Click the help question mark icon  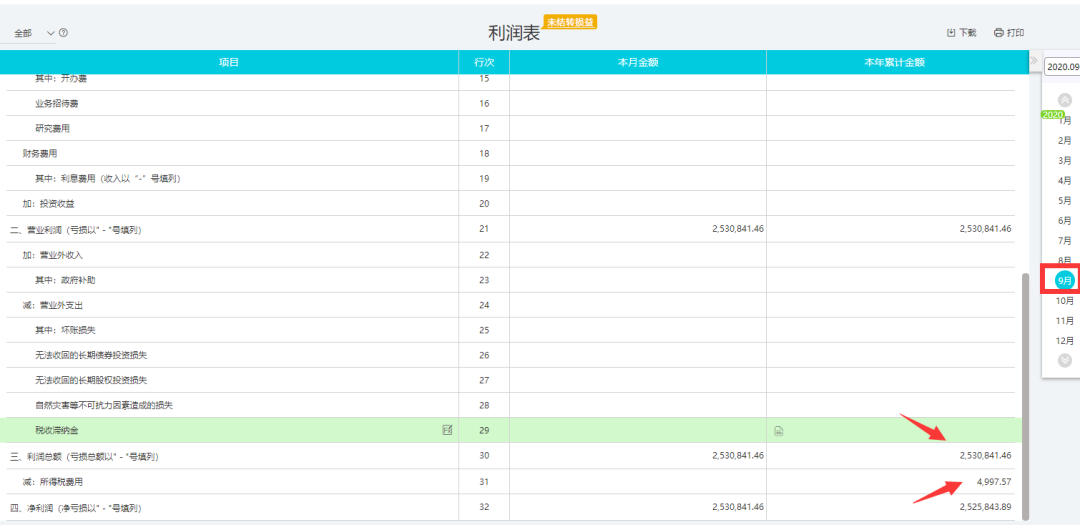coord(64,33)
